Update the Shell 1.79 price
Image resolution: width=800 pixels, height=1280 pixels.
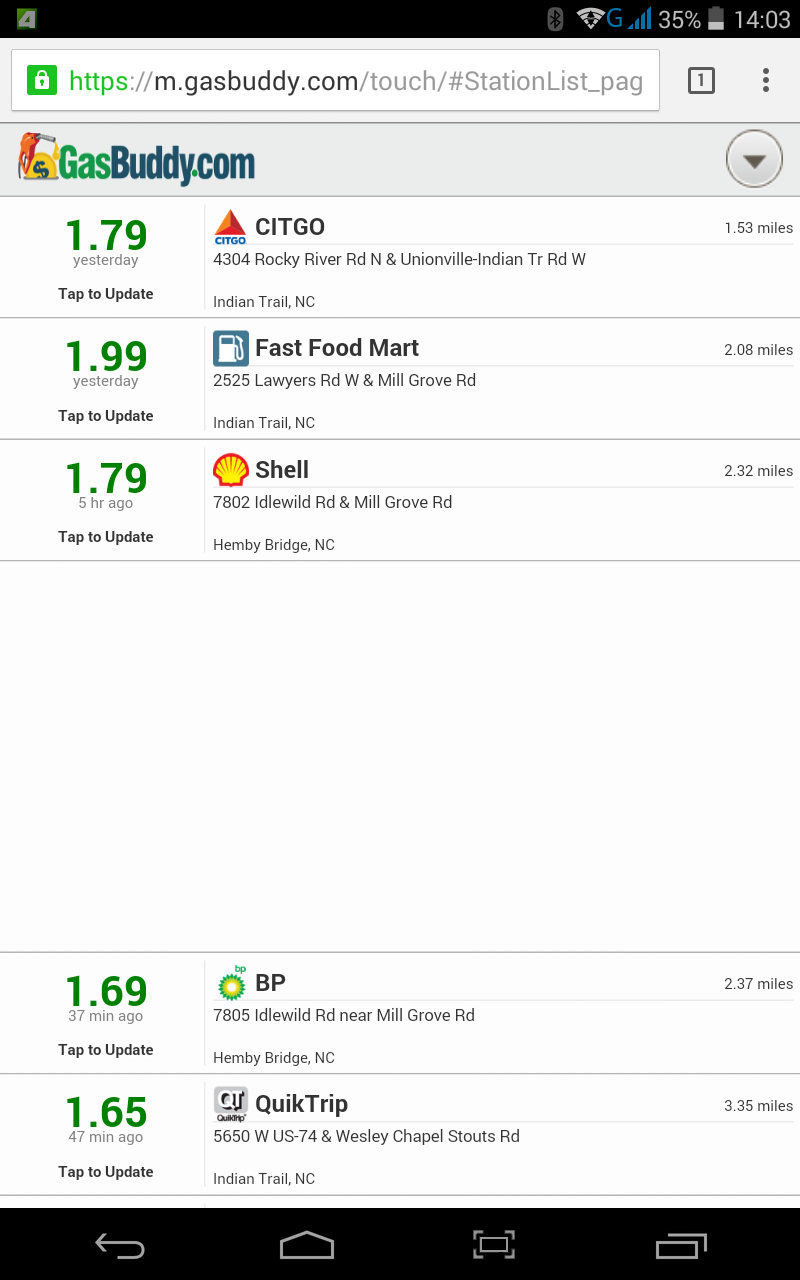pyautogui.click(x=106, y=537)
